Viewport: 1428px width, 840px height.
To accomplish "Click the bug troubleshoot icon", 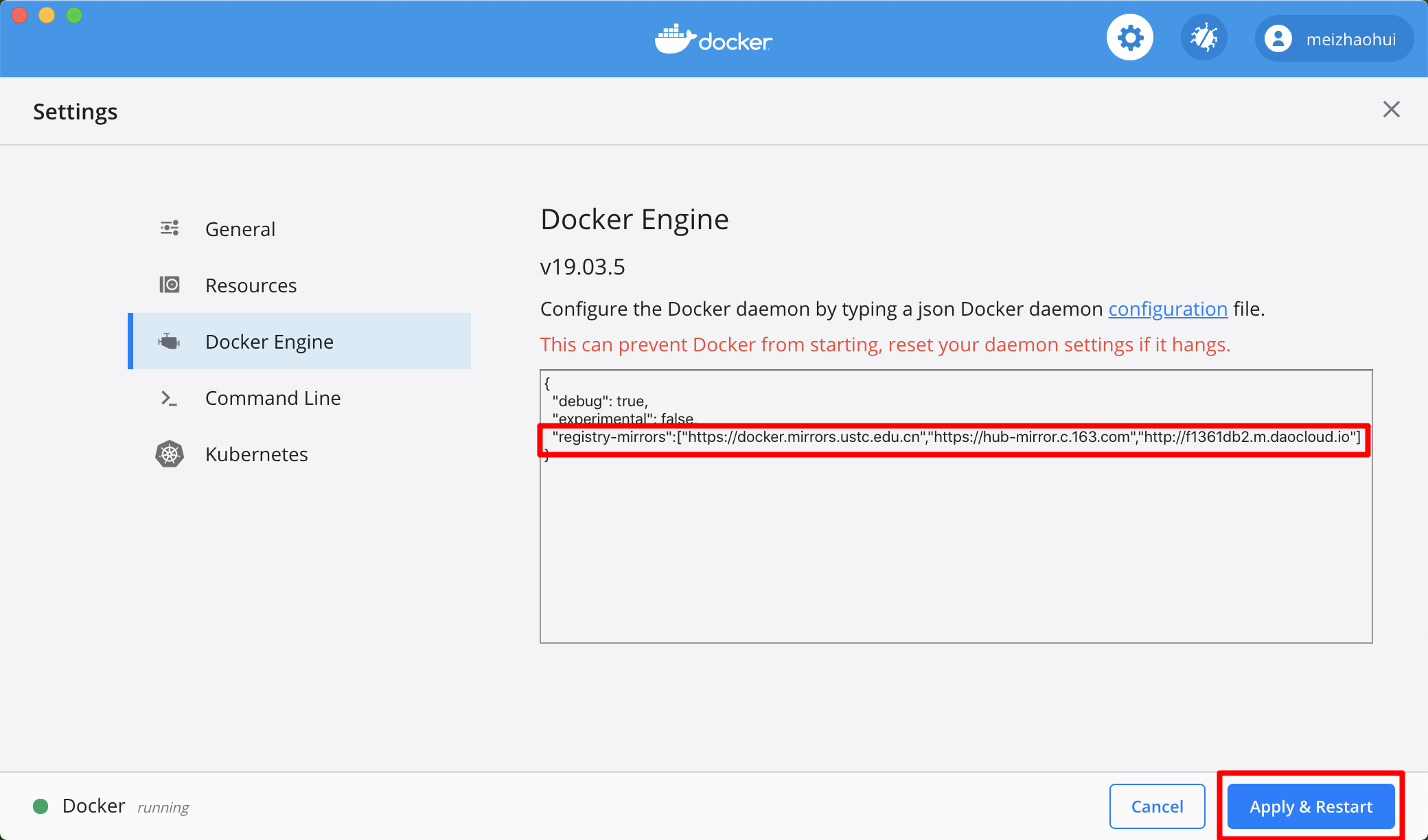I will (x=1204, y=38).
